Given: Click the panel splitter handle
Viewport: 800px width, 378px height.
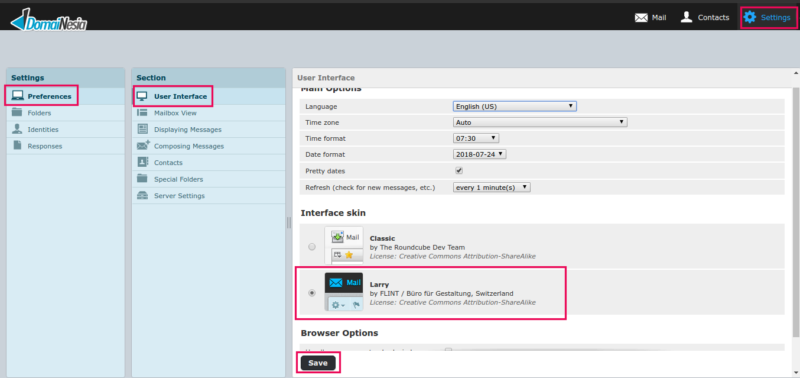Looking at the screenshot, I should (x=289, y=222).
